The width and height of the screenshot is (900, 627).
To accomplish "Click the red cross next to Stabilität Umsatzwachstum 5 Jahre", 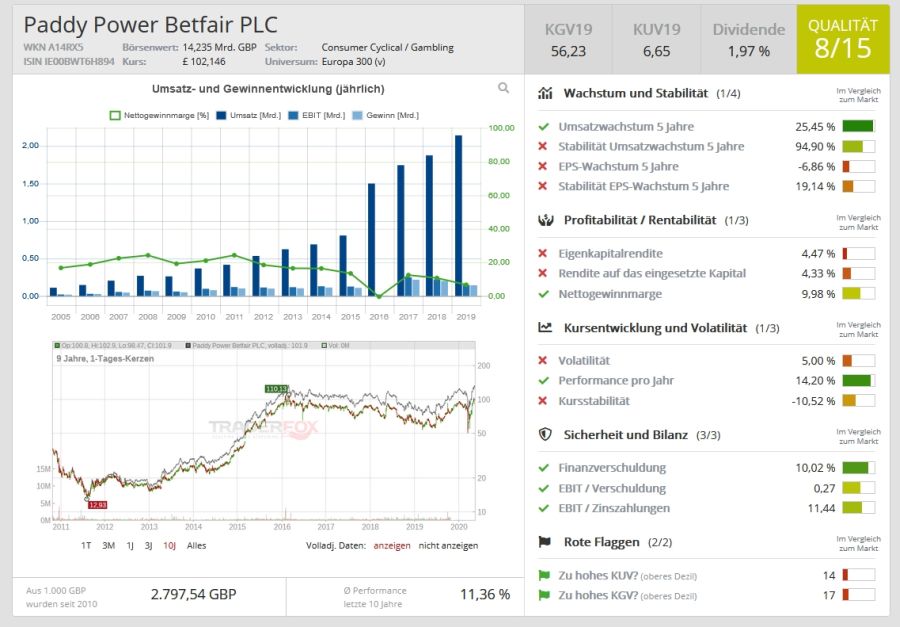I will 542,146.
